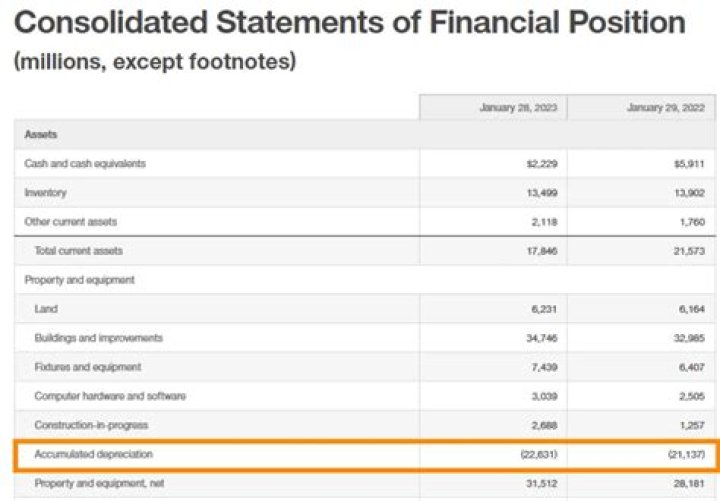The height and width of the screenshot is (501, 720).
Task: Select the Inventory row label
Action: 46,192
